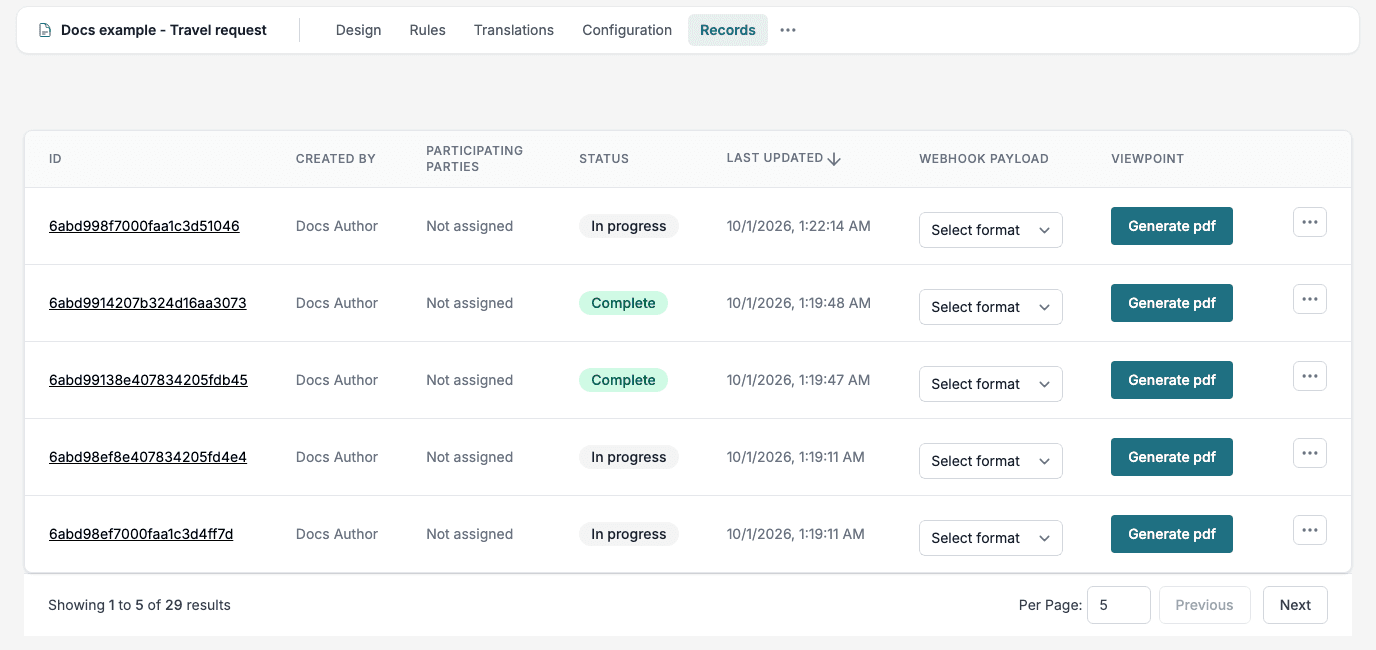Click In progress status of record 6abd998f7000faa1c3d51046
The image size is (1376, 650).
629,226
